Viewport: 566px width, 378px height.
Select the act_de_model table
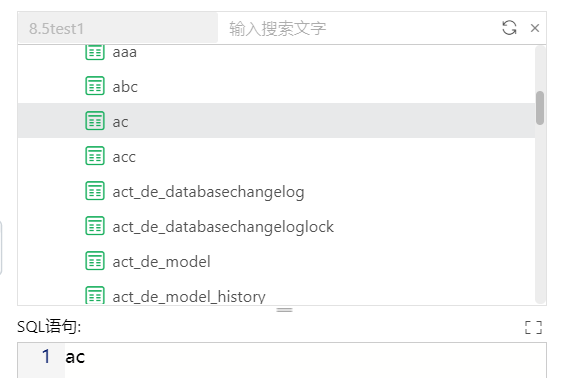coord(277,261)
